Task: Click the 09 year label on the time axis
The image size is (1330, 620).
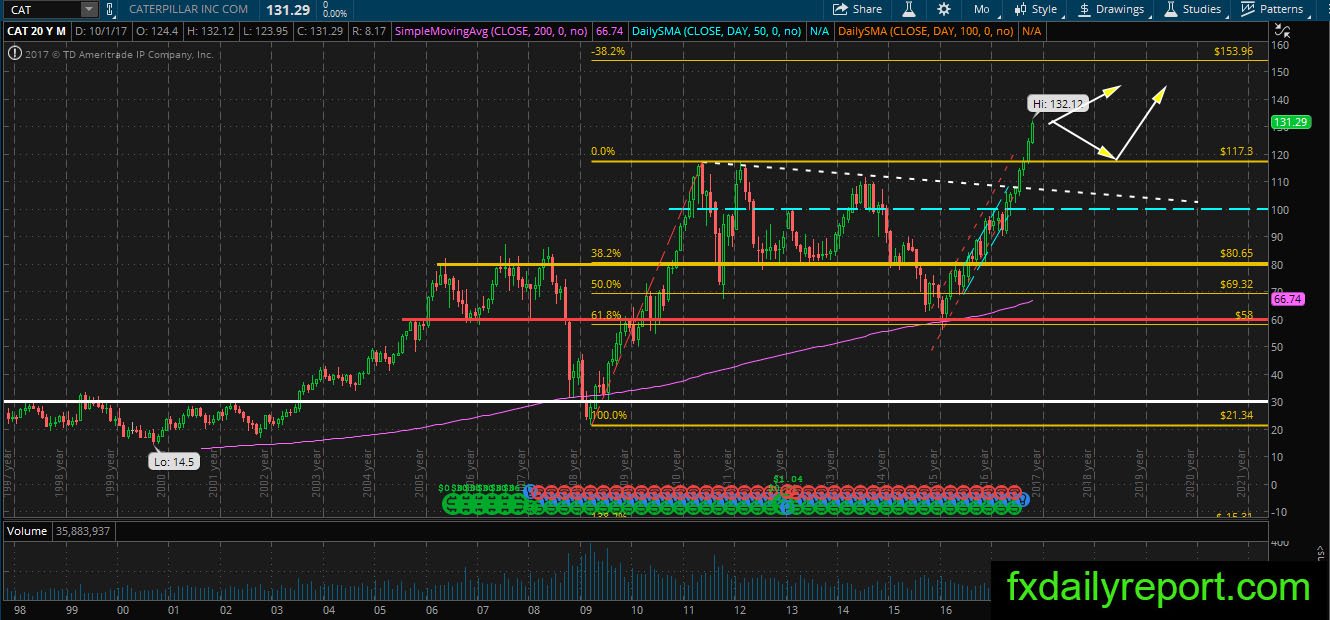Action: pos(585,609)
